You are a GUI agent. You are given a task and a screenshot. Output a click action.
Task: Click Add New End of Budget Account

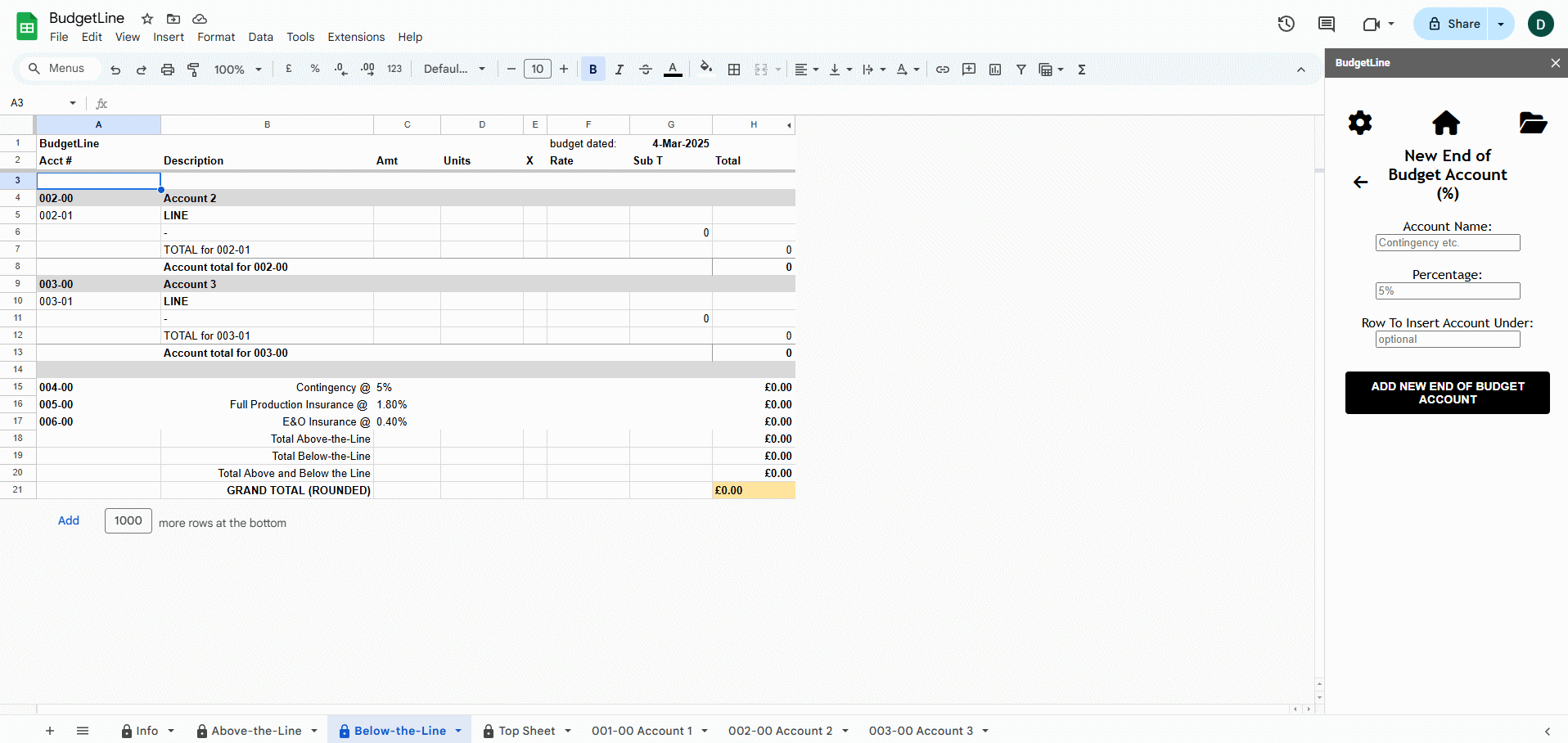(1447, 393)
